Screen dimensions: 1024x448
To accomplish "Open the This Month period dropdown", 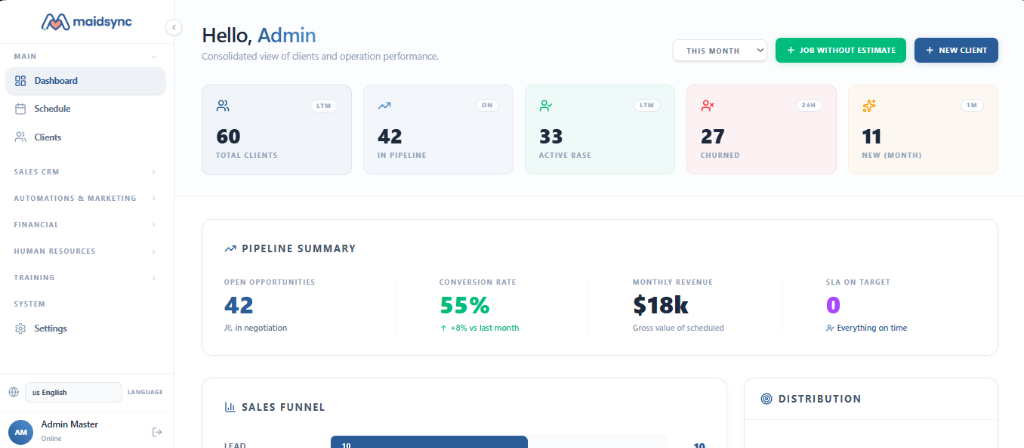I will click(x=720, y=50).
